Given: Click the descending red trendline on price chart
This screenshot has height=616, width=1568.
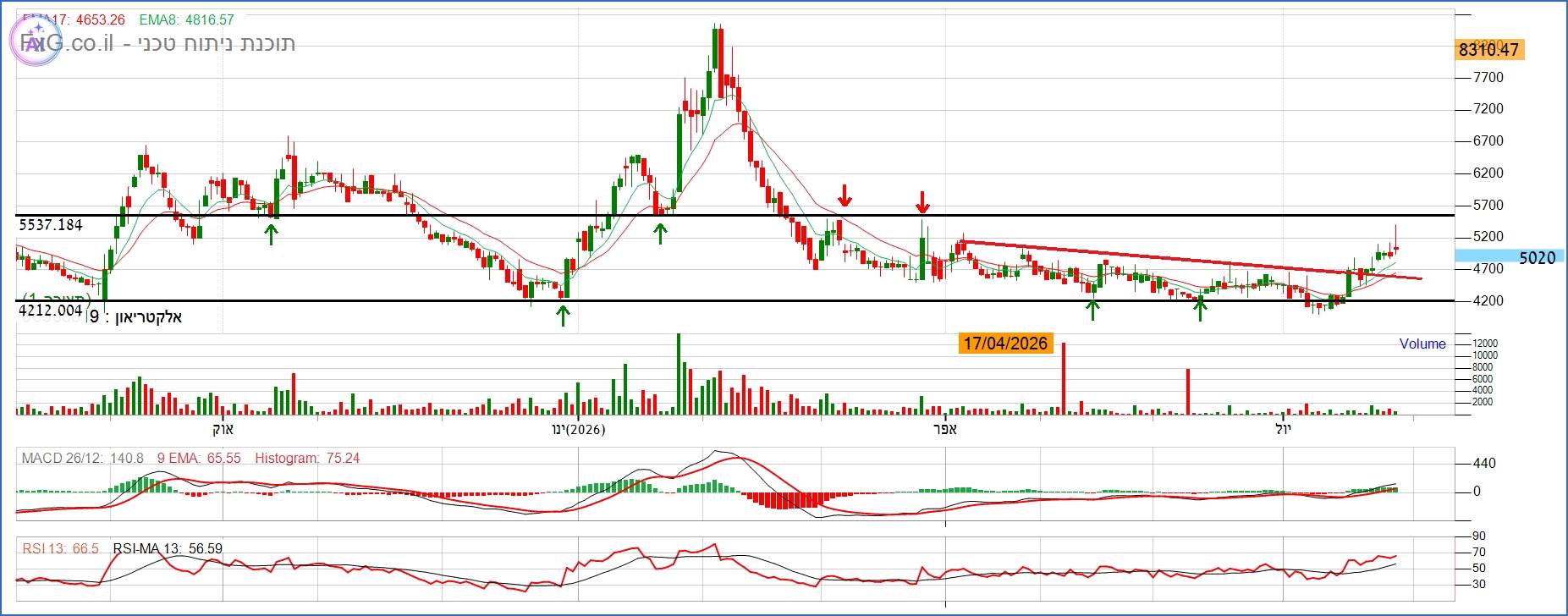Looking at the screenshot, I should [1191, 260].
